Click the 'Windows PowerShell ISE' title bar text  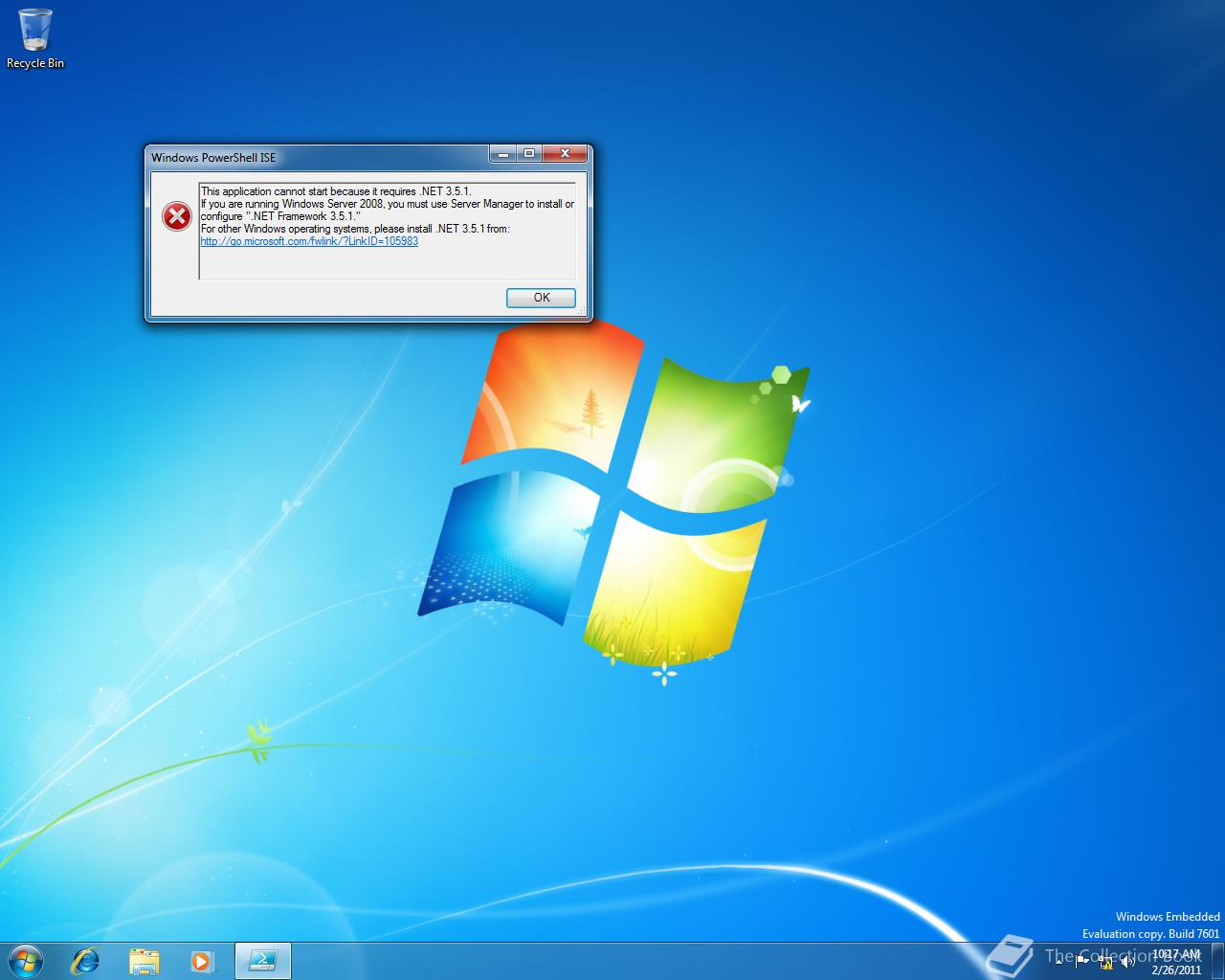click(213, 157)
